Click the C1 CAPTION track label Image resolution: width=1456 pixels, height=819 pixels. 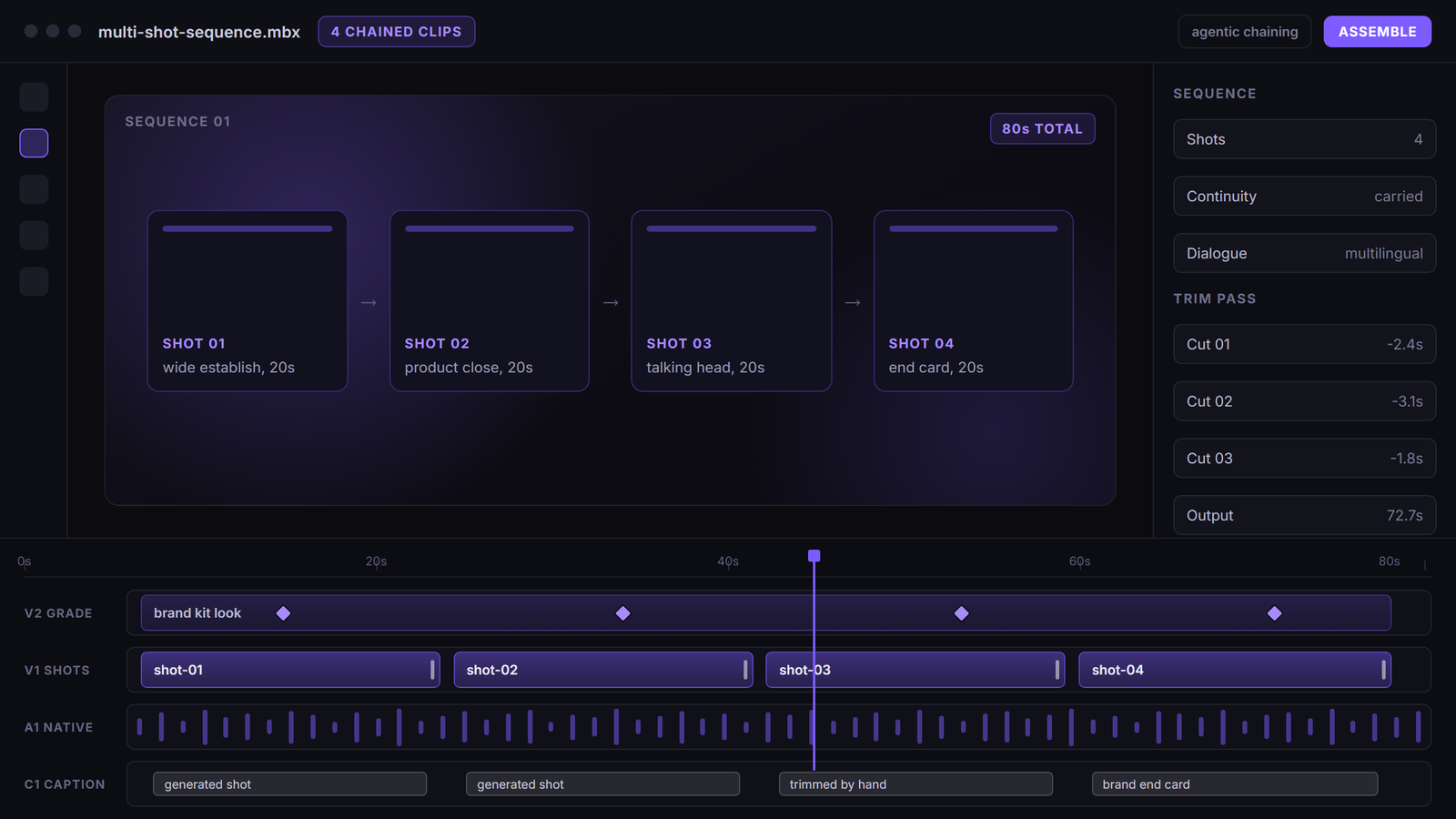tap(65, 784)
